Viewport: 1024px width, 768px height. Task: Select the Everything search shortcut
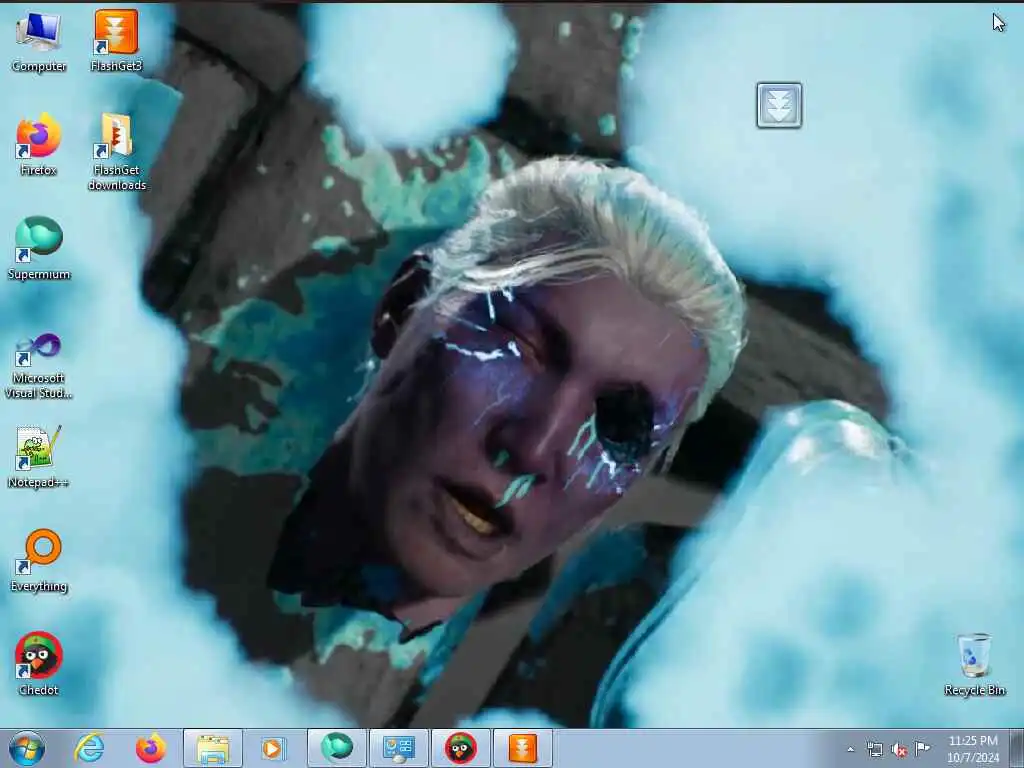39,561
